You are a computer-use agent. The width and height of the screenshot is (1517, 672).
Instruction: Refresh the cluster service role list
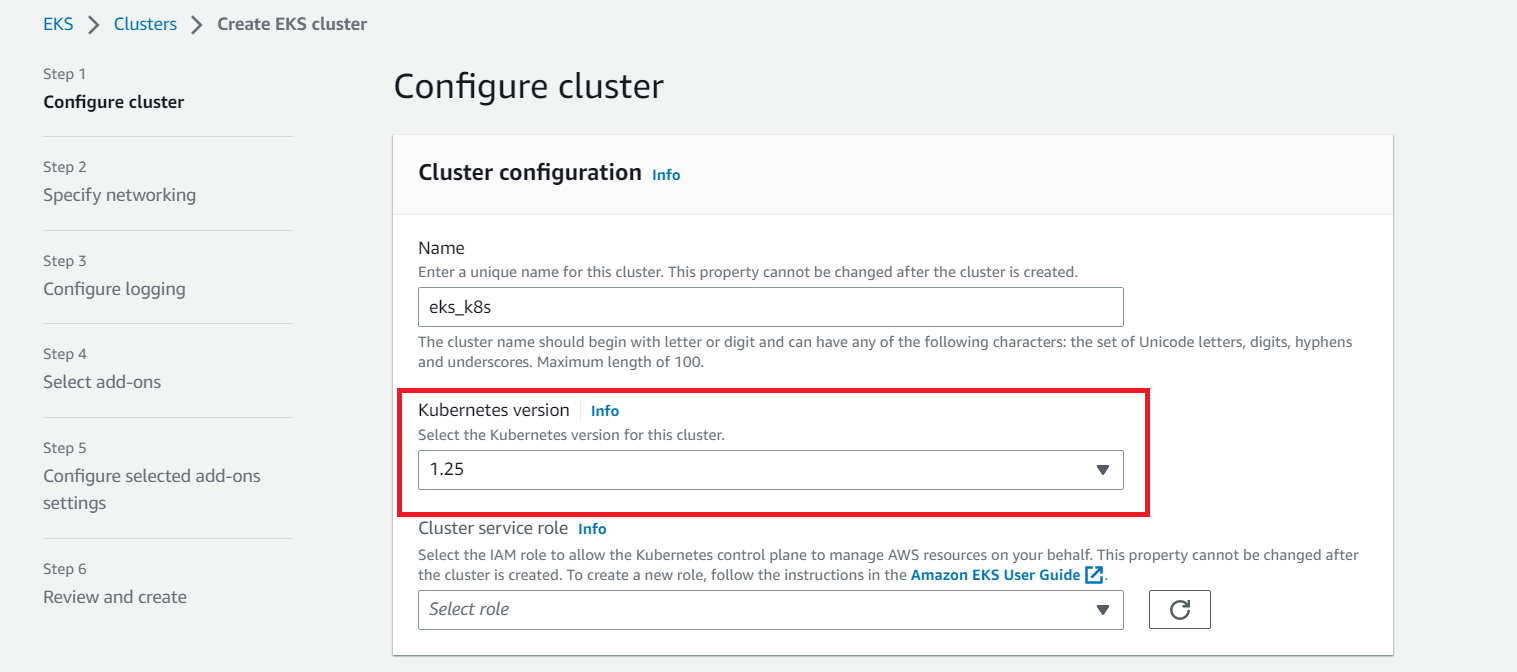tap(1179, 609)
